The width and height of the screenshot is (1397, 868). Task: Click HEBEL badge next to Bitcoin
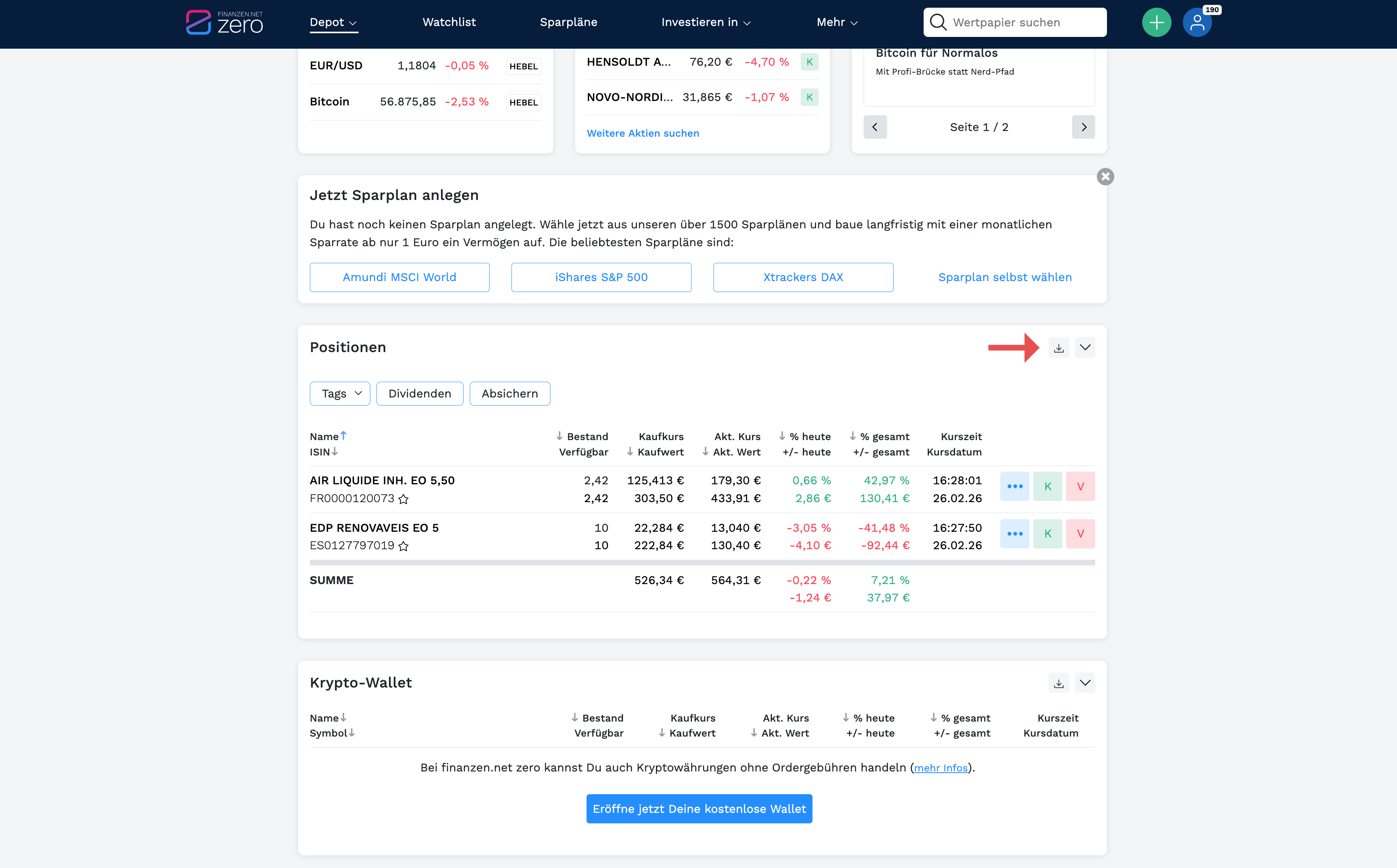coord(523,102)
